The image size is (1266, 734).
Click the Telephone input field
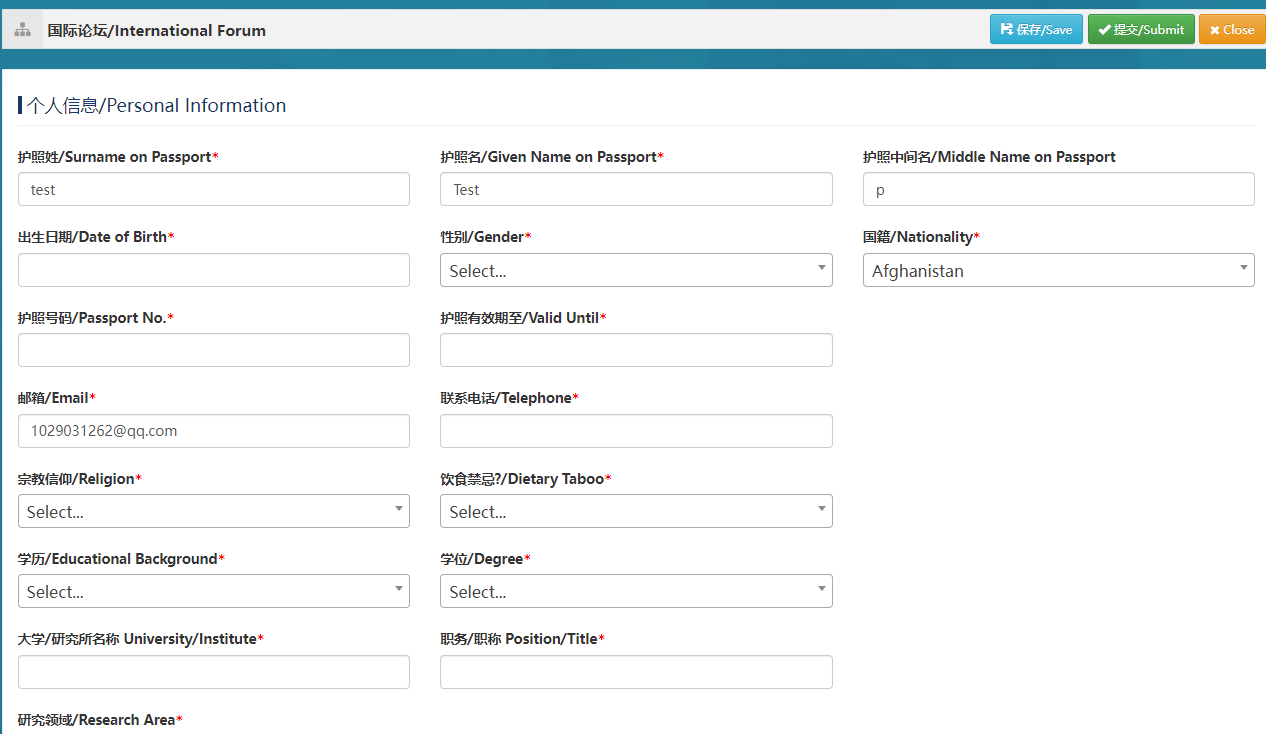coord(636,431)
